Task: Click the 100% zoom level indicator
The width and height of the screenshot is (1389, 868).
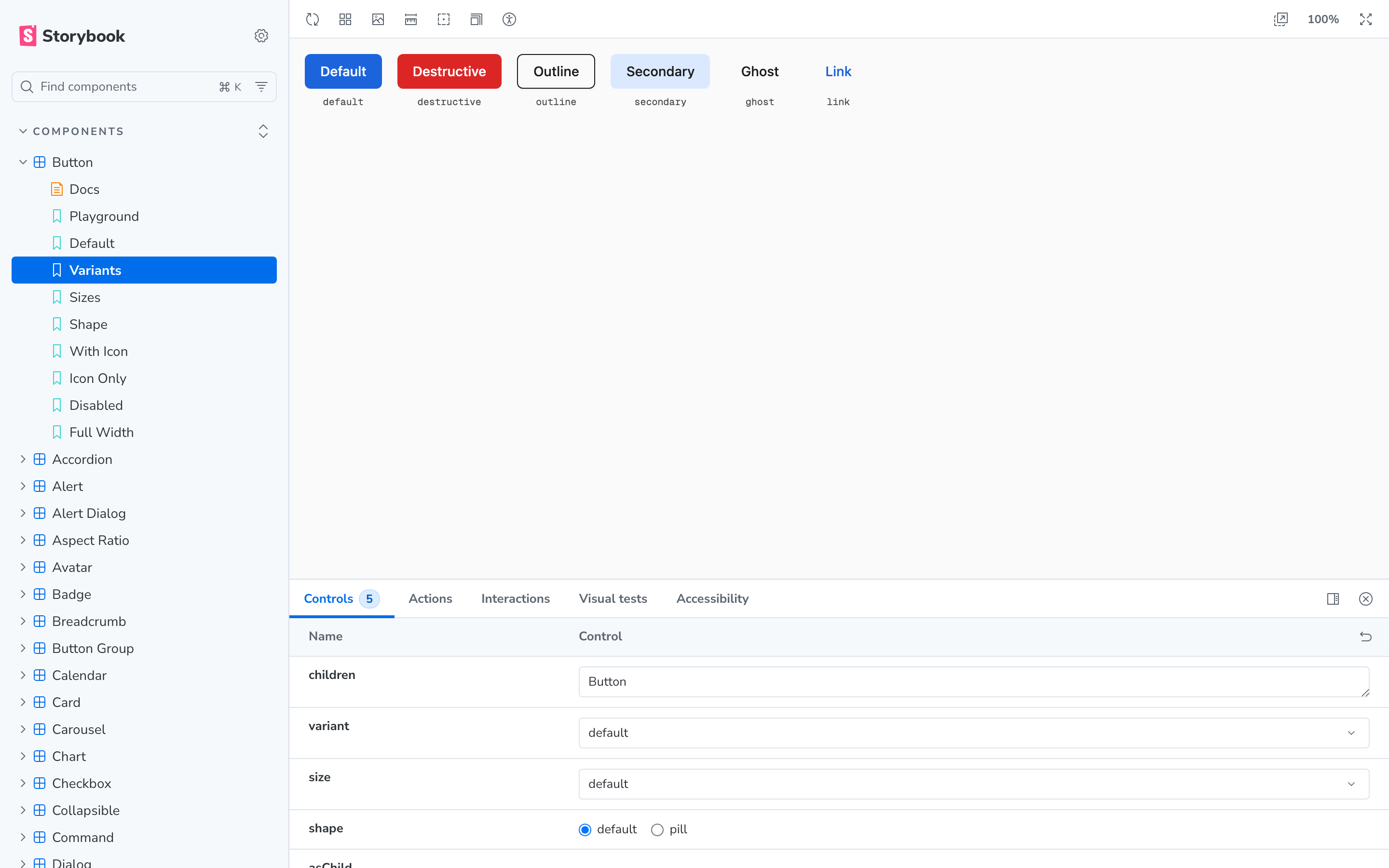Action: pyautogui.click(x=1322, y=19)
